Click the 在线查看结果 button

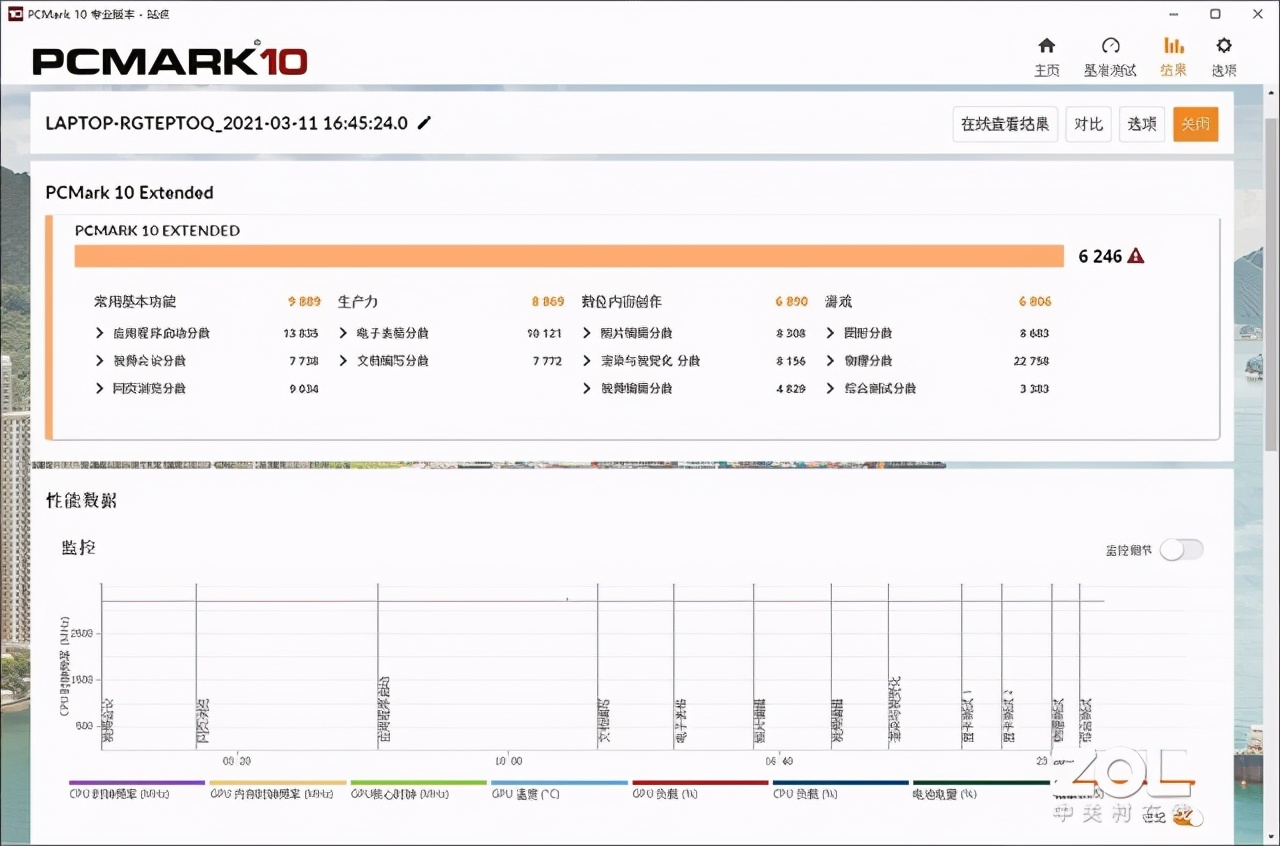(1005, 124)
